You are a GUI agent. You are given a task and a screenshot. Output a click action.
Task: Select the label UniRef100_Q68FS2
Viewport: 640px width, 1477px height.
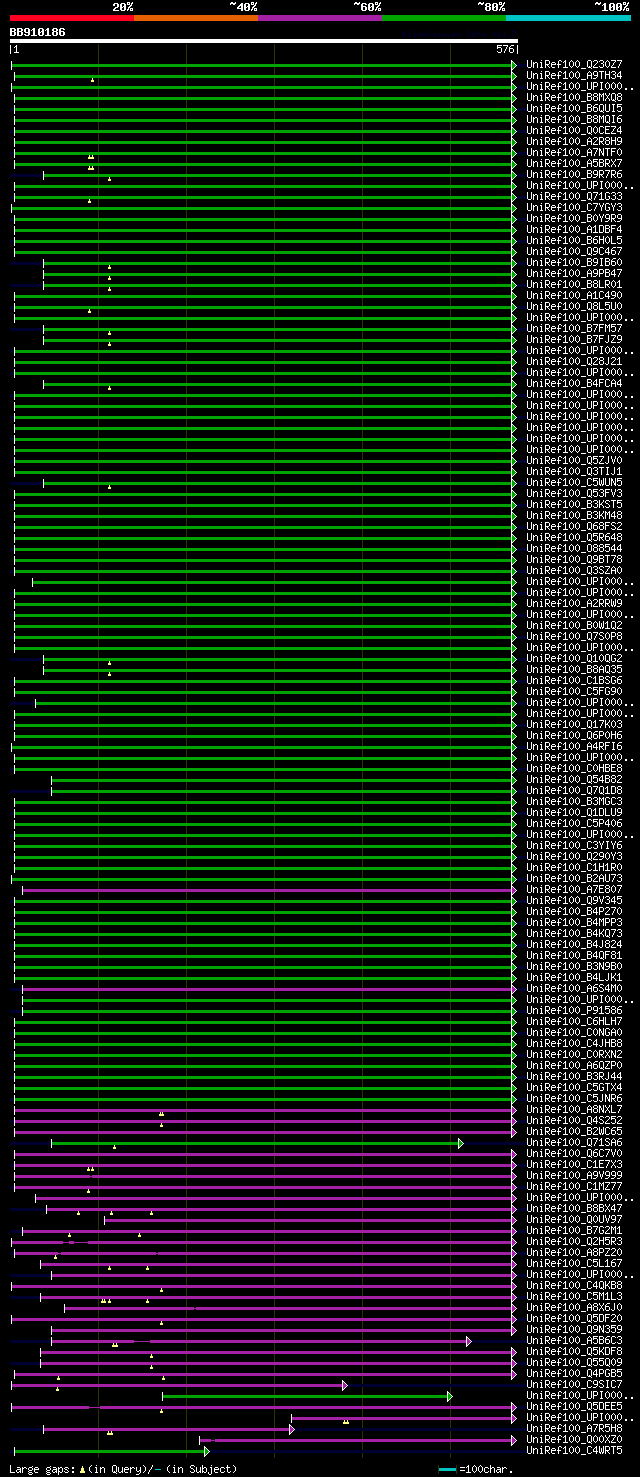click(x=574, y=526)
